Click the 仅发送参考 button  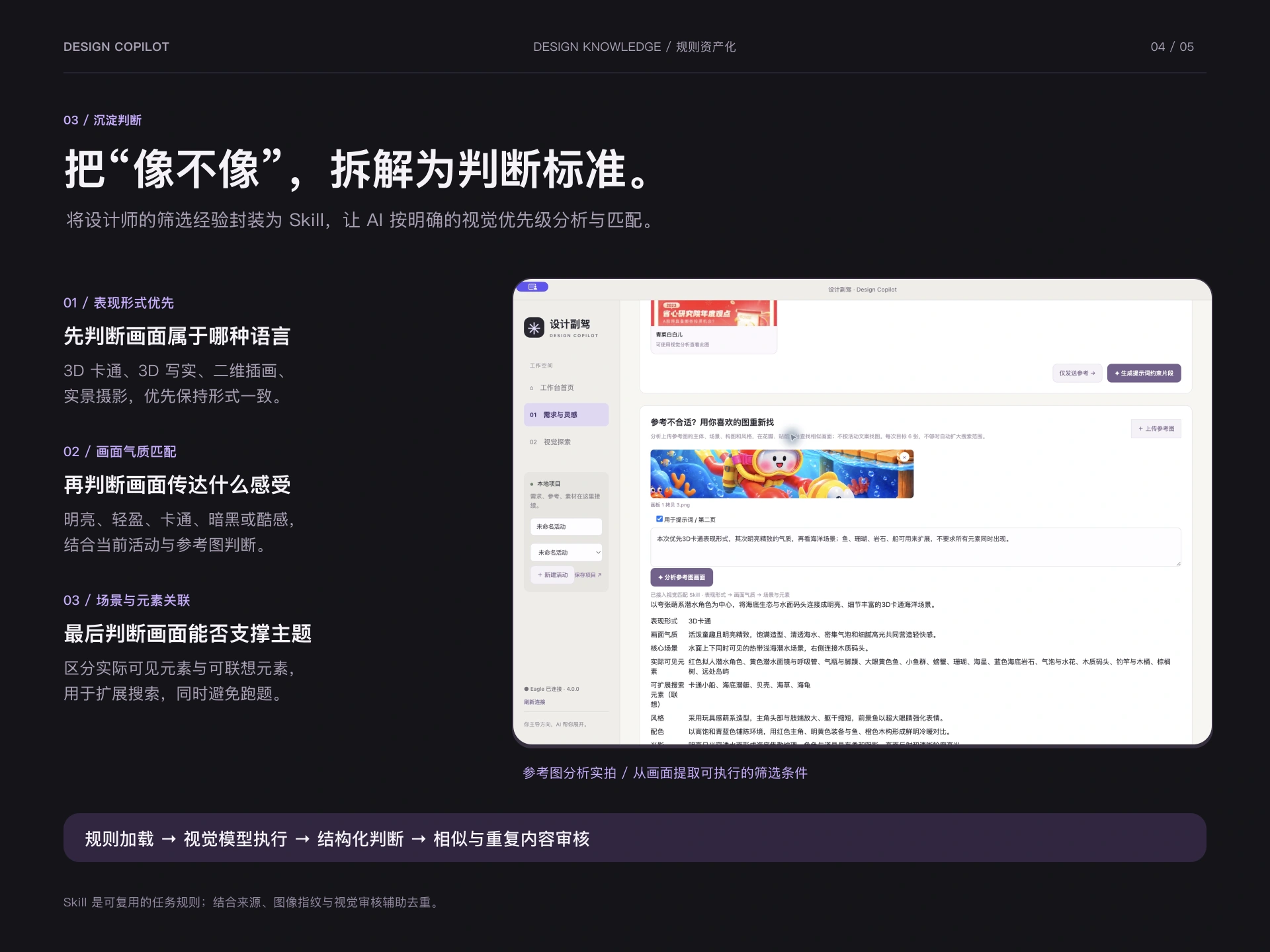tap(1077, 374)
